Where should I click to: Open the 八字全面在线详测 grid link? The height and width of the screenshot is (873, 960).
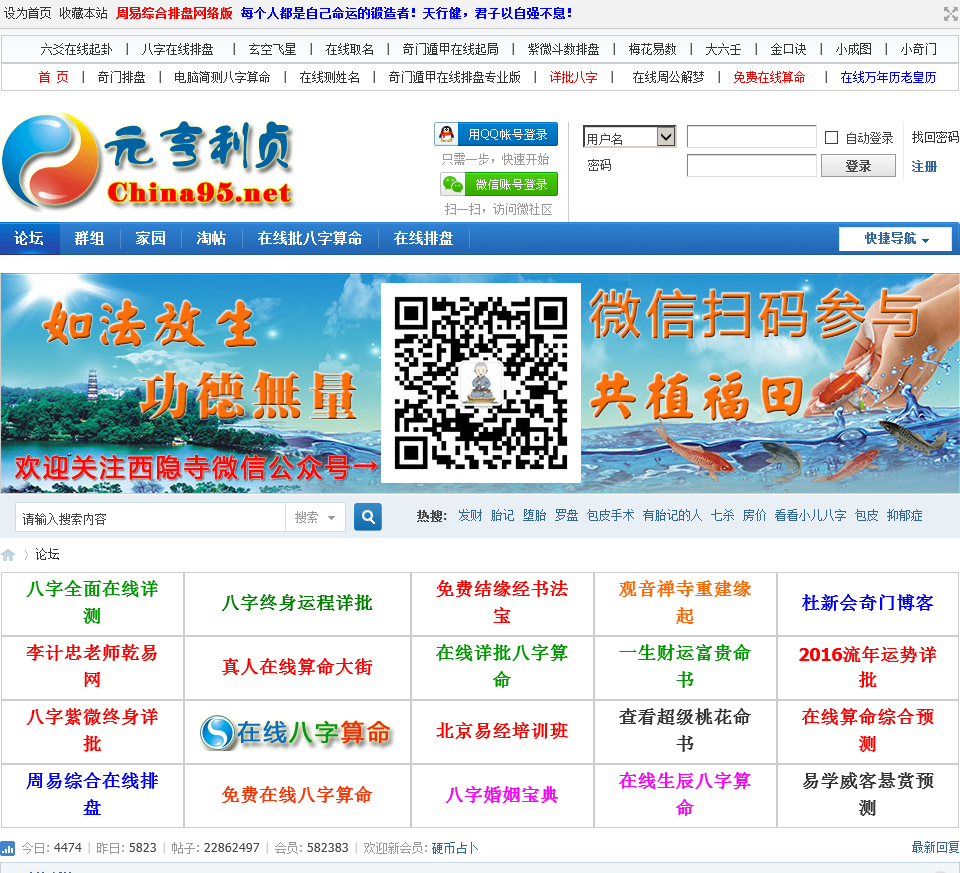[x=92, y=602]
